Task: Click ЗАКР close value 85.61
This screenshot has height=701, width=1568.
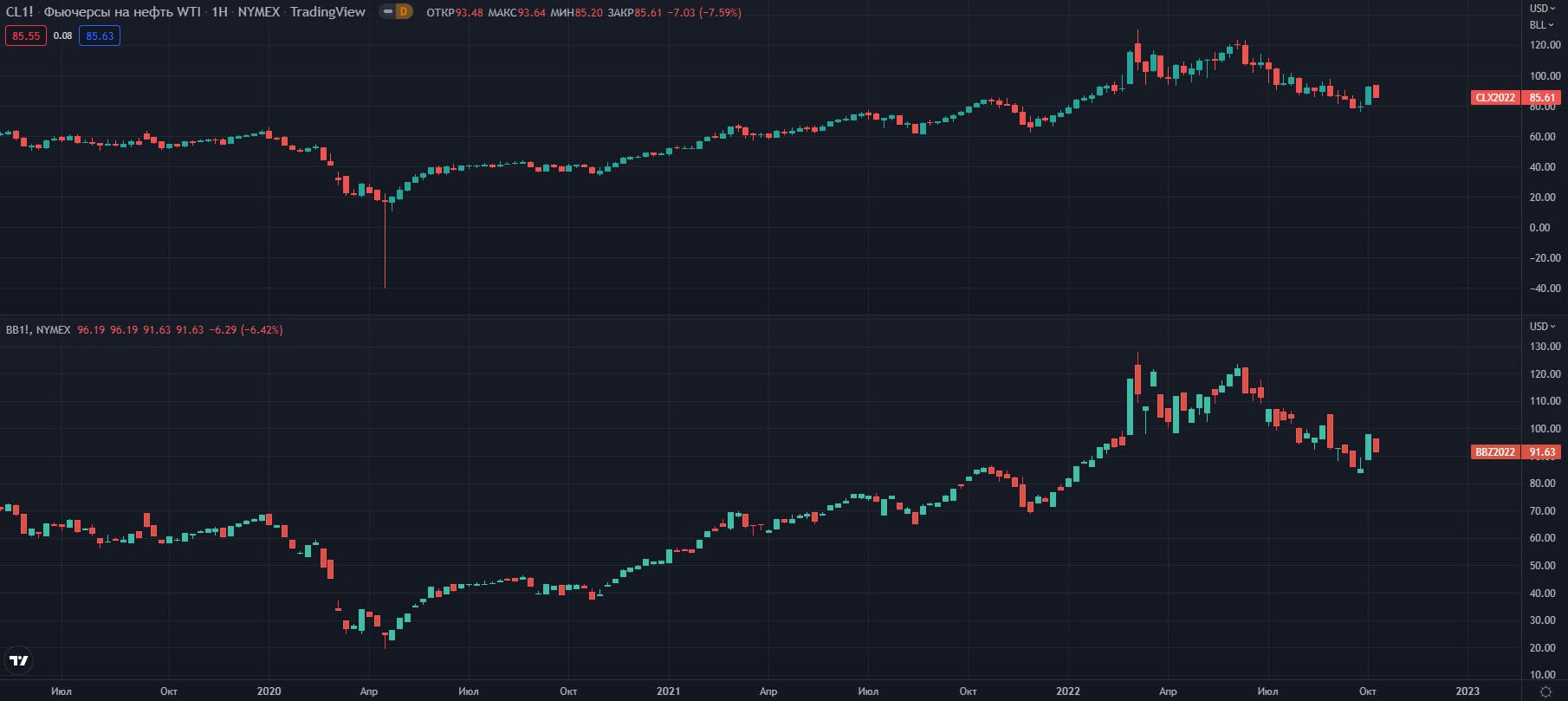Action: (x=648, y=13)
